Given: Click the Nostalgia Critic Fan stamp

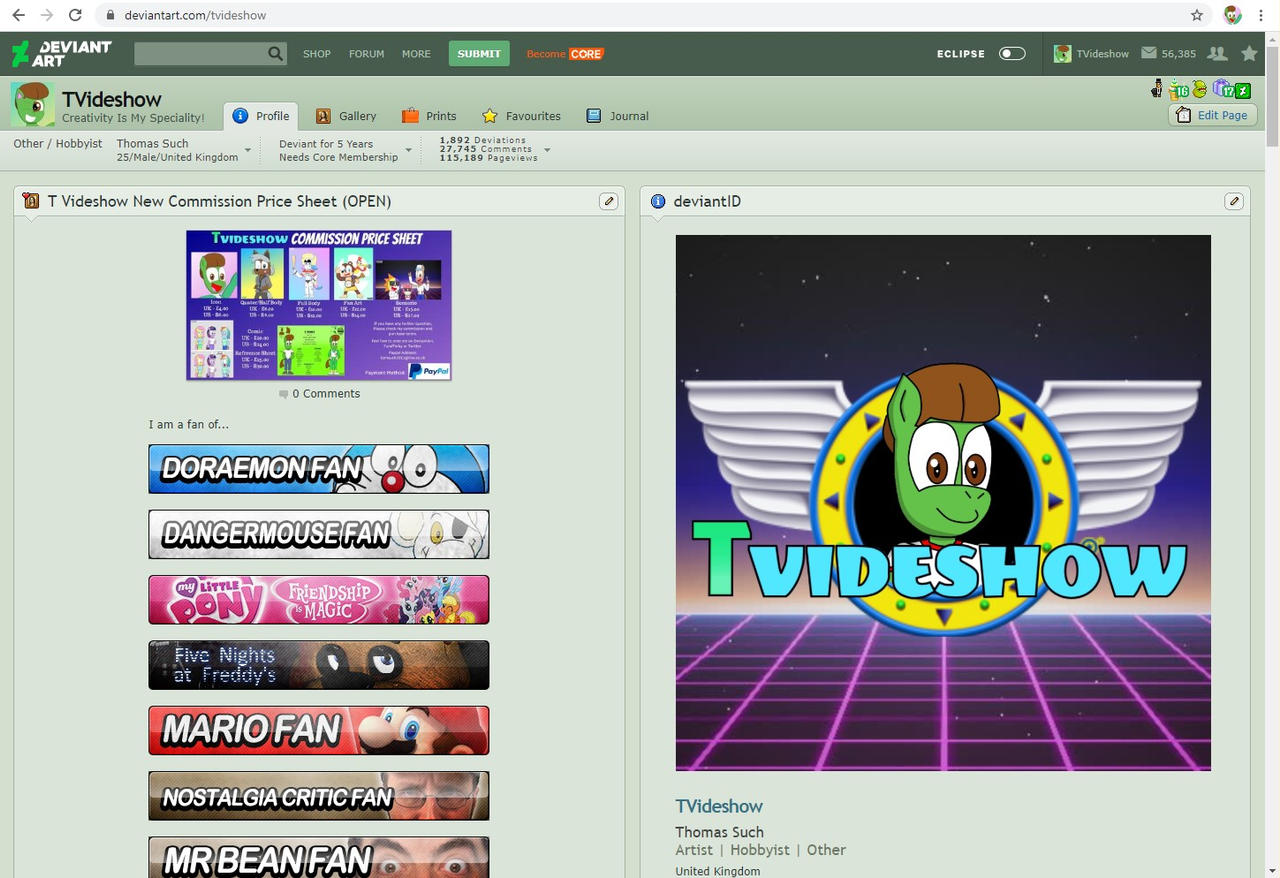Looking at the screenshot, I should point(319,796).
